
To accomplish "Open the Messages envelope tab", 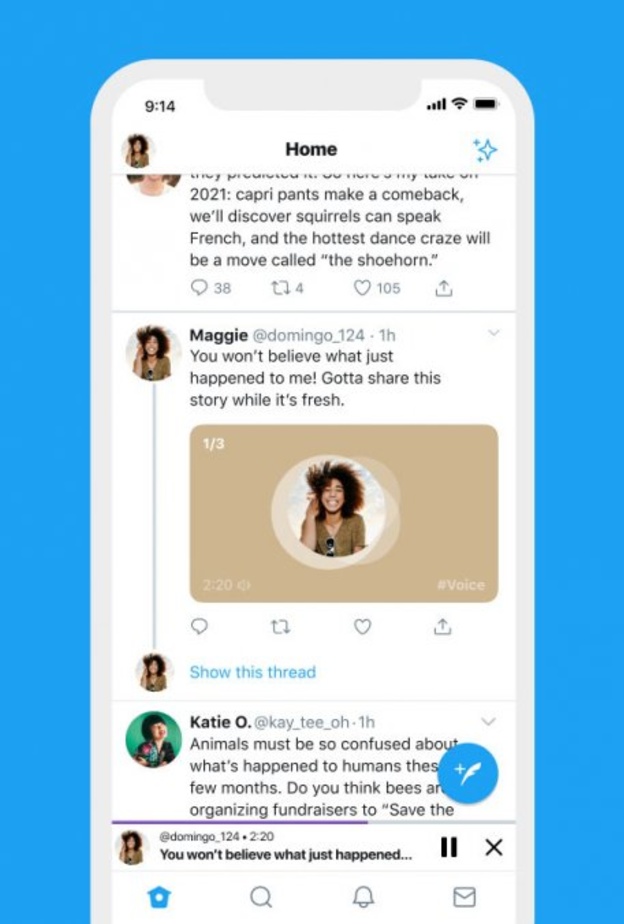I will 464,897.
